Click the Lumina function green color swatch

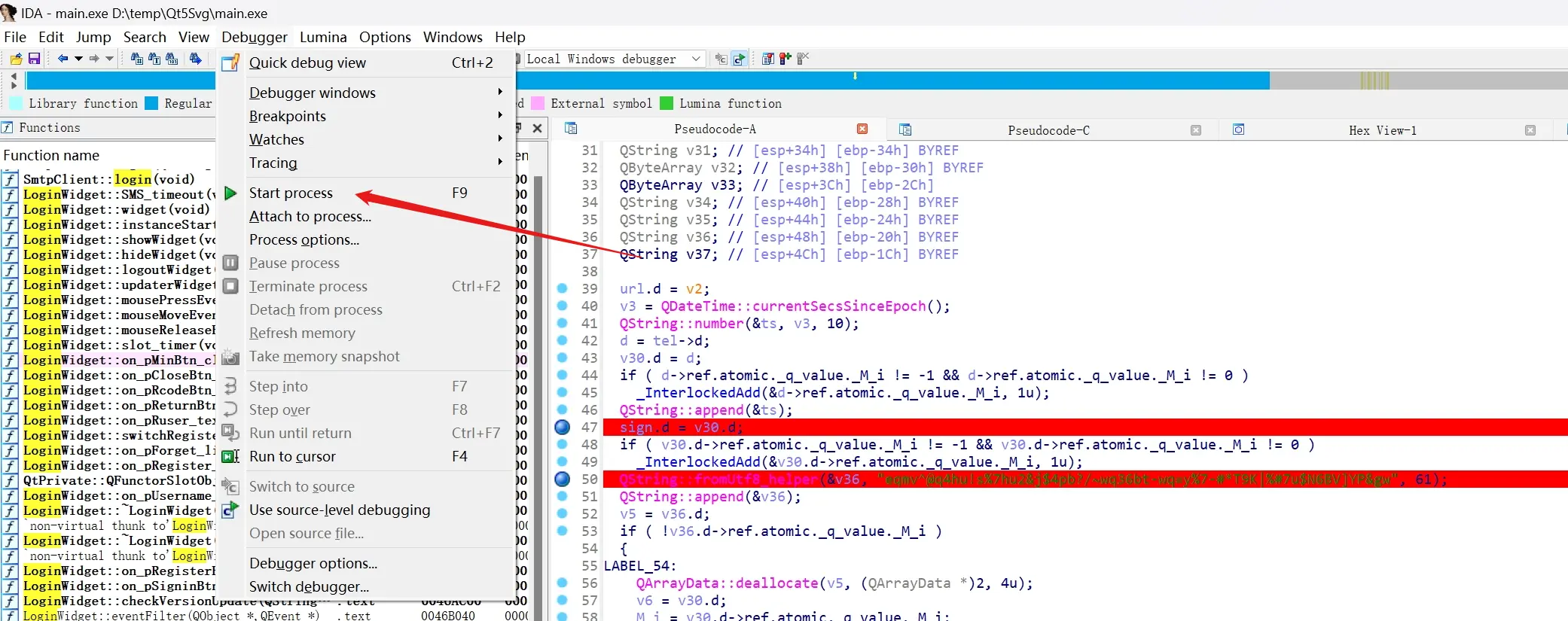click(x=667, y=103)
